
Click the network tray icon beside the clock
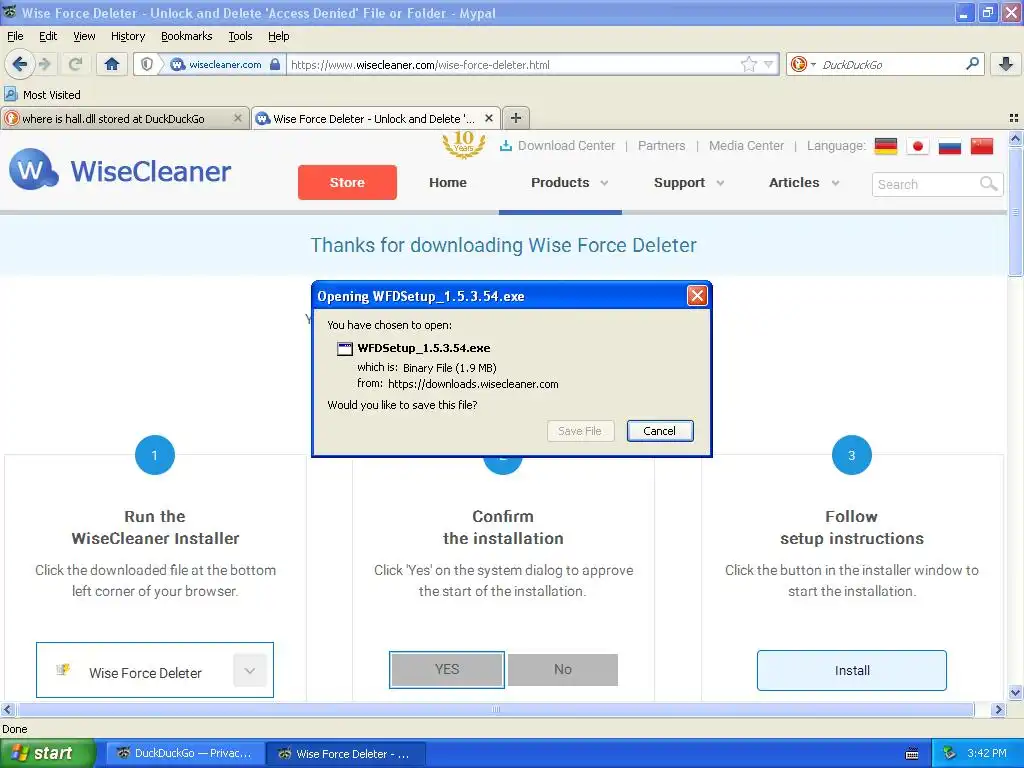pyautogui.click(x=950, y=753)
